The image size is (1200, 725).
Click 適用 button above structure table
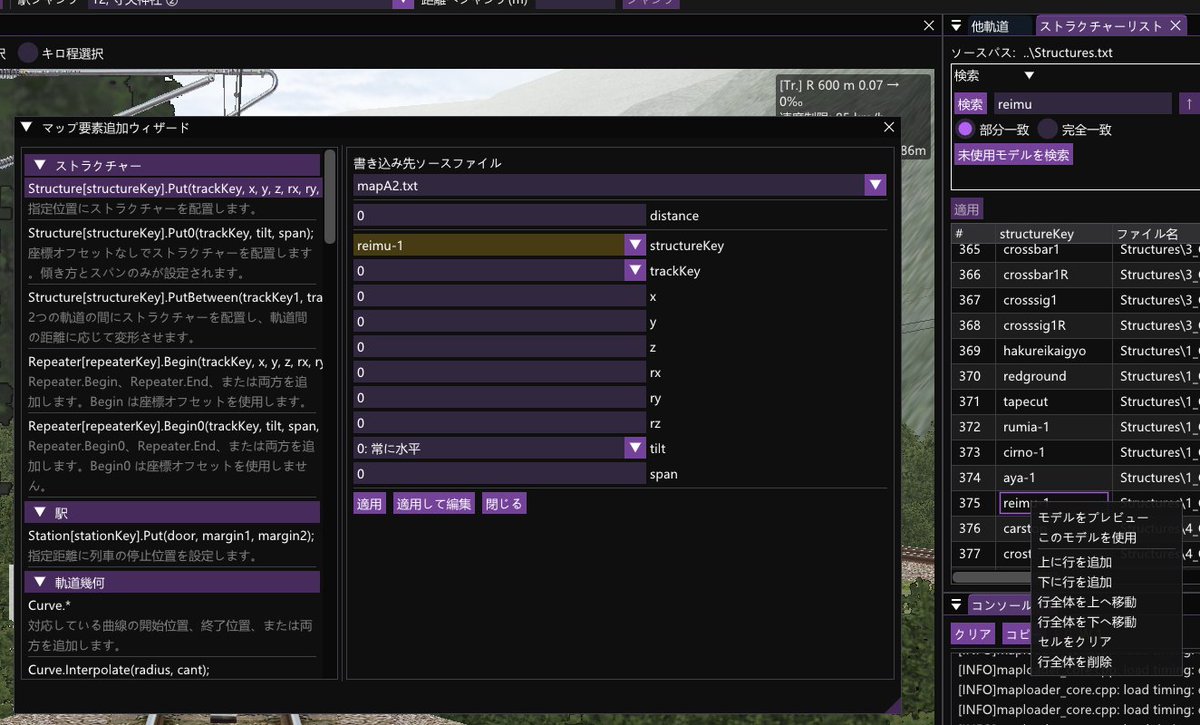coord(967,209)
